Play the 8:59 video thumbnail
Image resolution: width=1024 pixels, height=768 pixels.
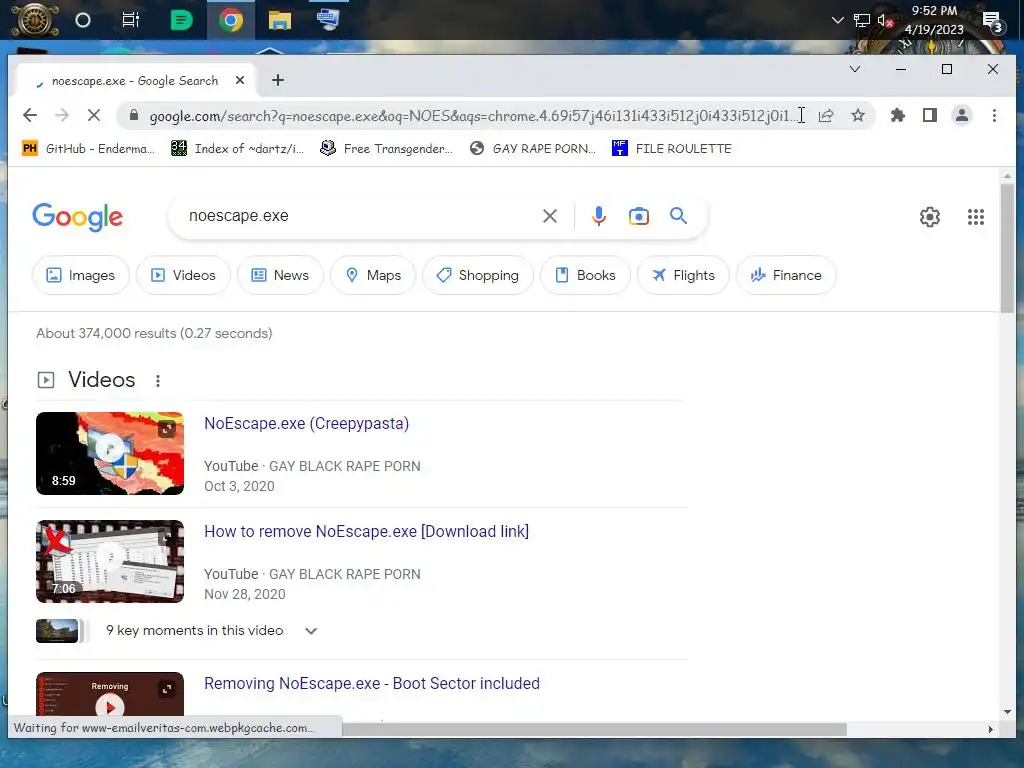click(110, 453)
